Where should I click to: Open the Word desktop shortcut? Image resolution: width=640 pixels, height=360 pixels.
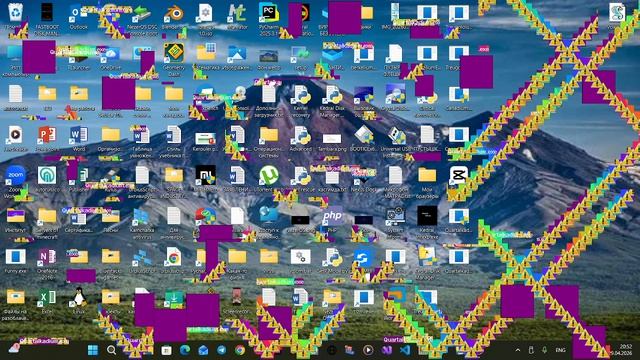pyautogui.click(x=78, y=134)
